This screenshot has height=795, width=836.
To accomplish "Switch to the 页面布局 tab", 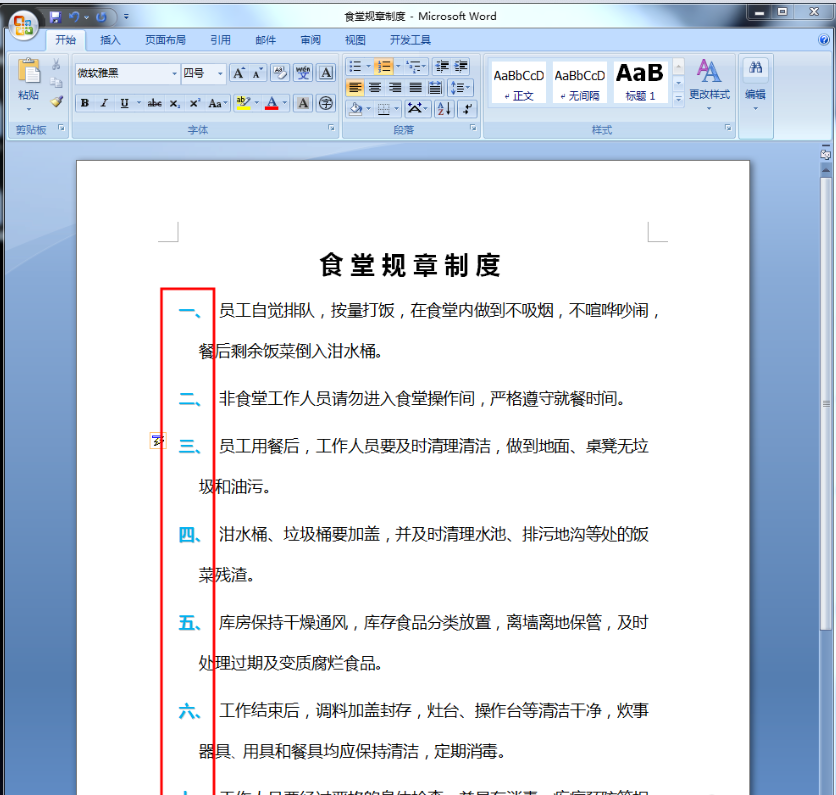I will [x=165, y=40].
